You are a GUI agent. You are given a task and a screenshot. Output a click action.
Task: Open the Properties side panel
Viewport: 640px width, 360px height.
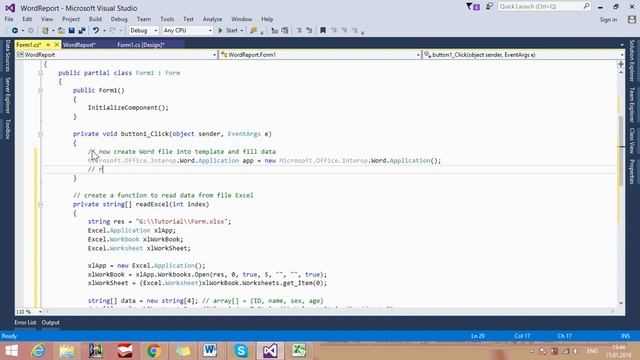coord(632,171)
